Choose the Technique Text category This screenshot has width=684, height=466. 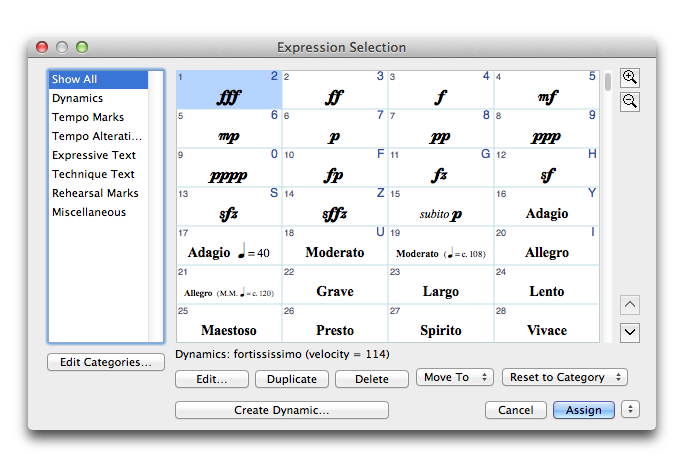pyautogui.click(x=98, y=174)
